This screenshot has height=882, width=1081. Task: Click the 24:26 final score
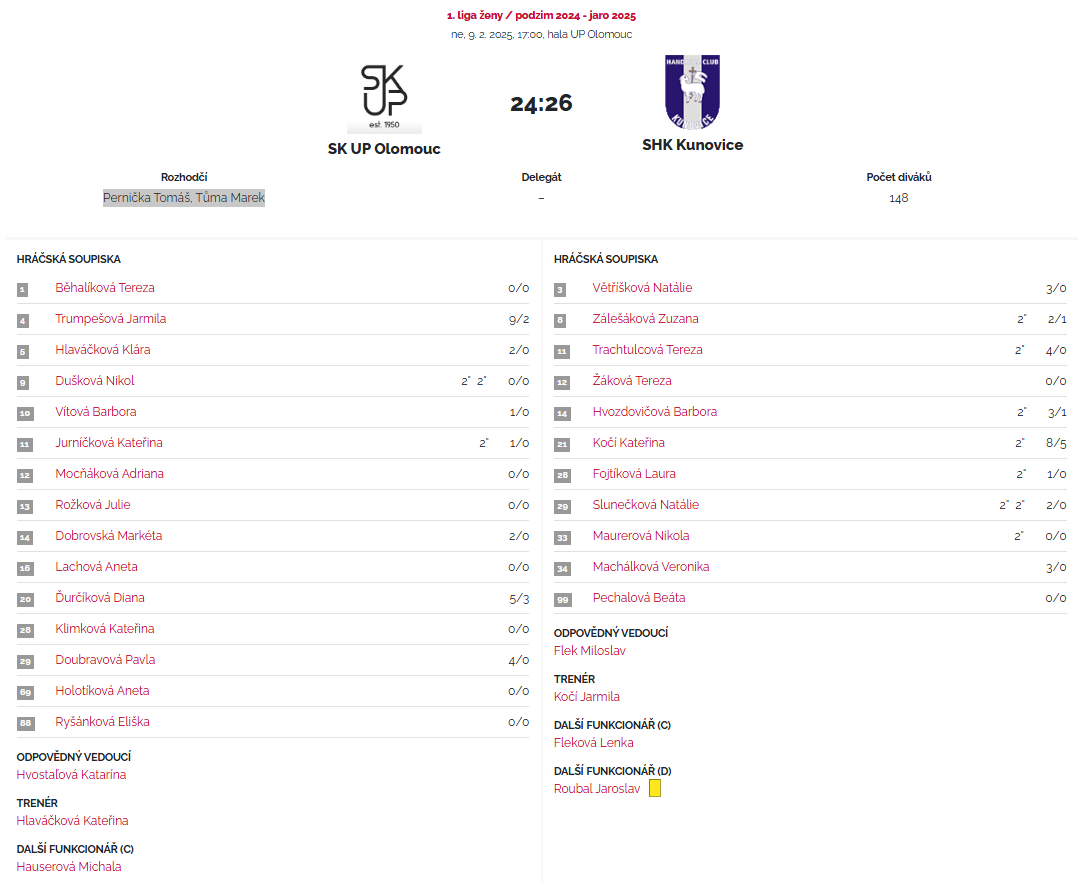[541, 104]
